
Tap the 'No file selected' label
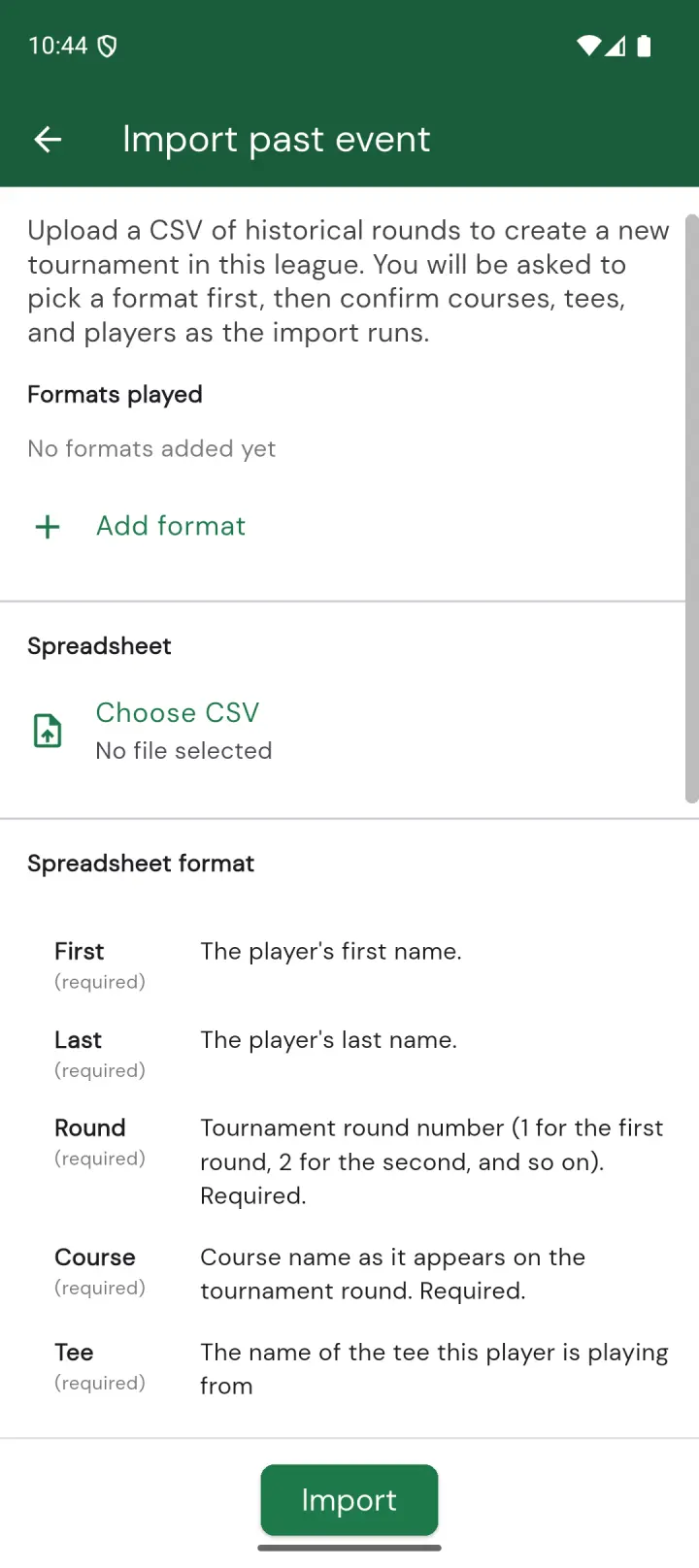[x=183, y=750]
